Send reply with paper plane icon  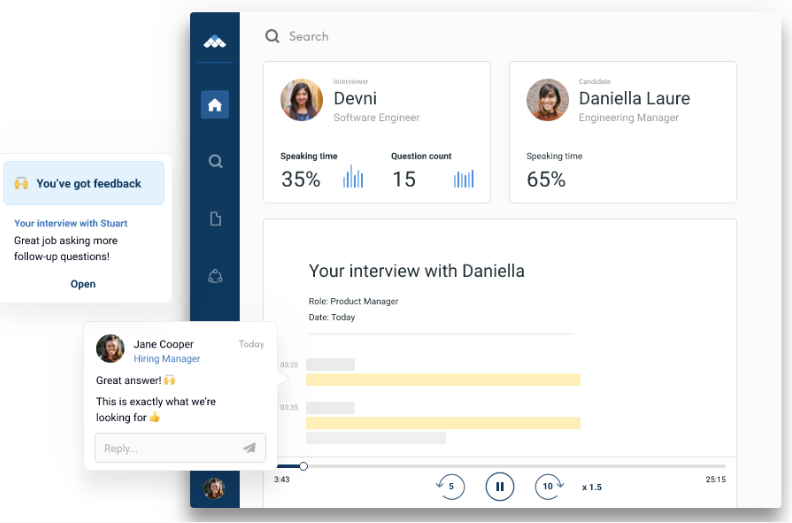(x=250, y=448)
